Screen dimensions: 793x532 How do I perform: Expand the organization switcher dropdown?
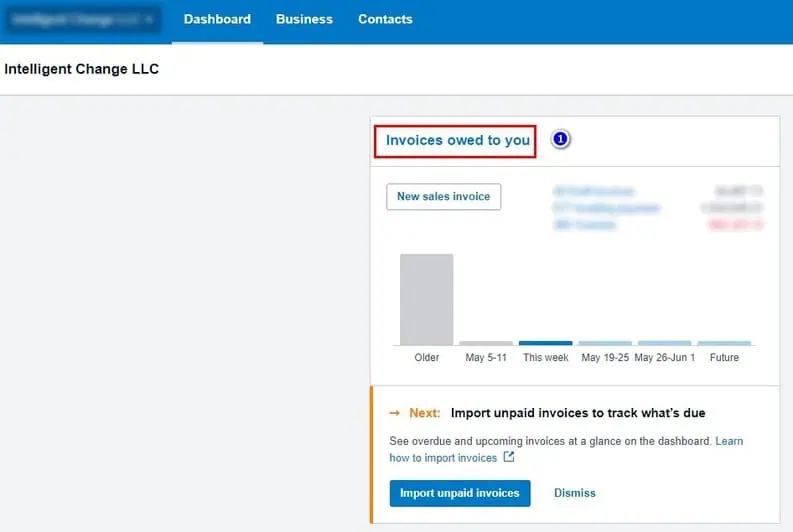tap(83, 20)
